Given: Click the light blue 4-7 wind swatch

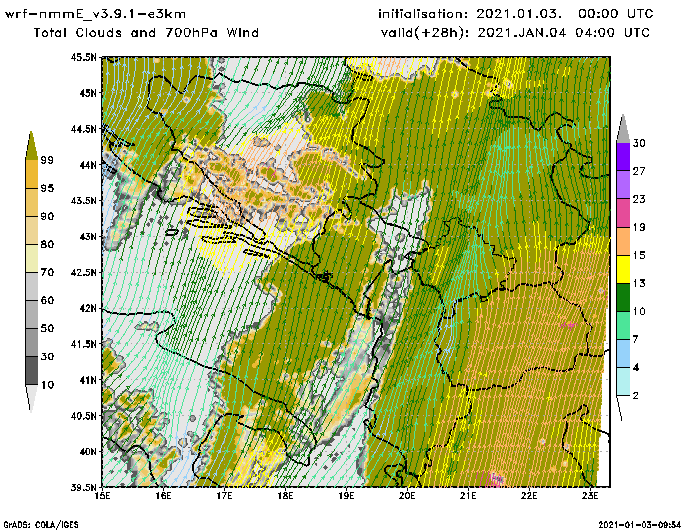Looking at the screenshot, I should (x=623, y=354).
